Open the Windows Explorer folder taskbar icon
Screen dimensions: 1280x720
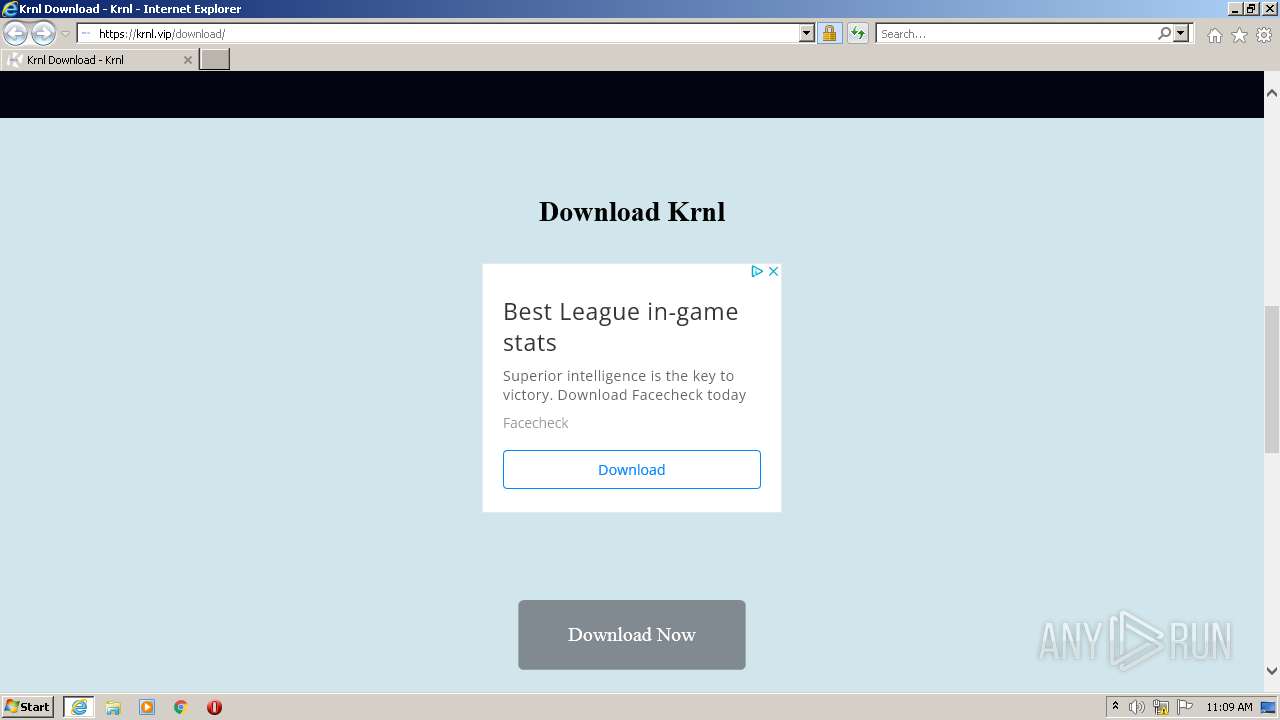[x=113, y=707]
